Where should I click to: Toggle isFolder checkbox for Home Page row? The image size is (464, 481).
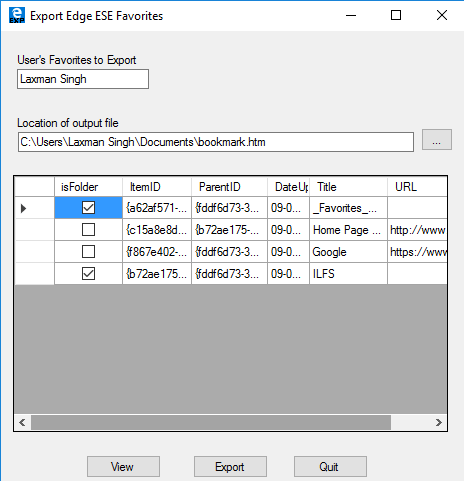[88, 230]
